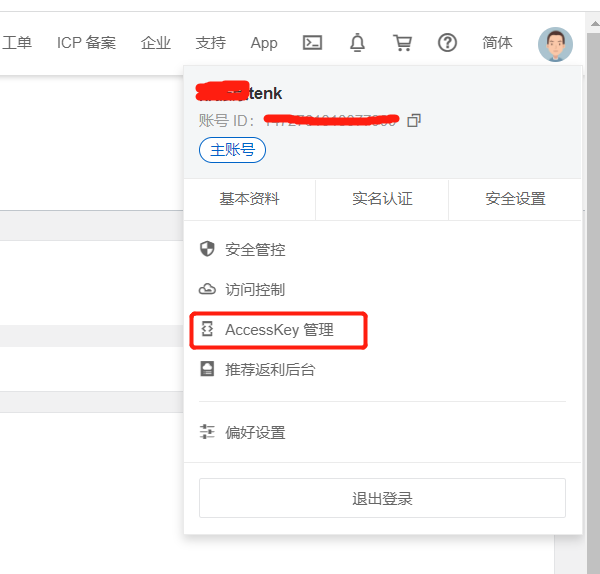
Task: Click the 退出登录 button
Action: click(382, 498)
